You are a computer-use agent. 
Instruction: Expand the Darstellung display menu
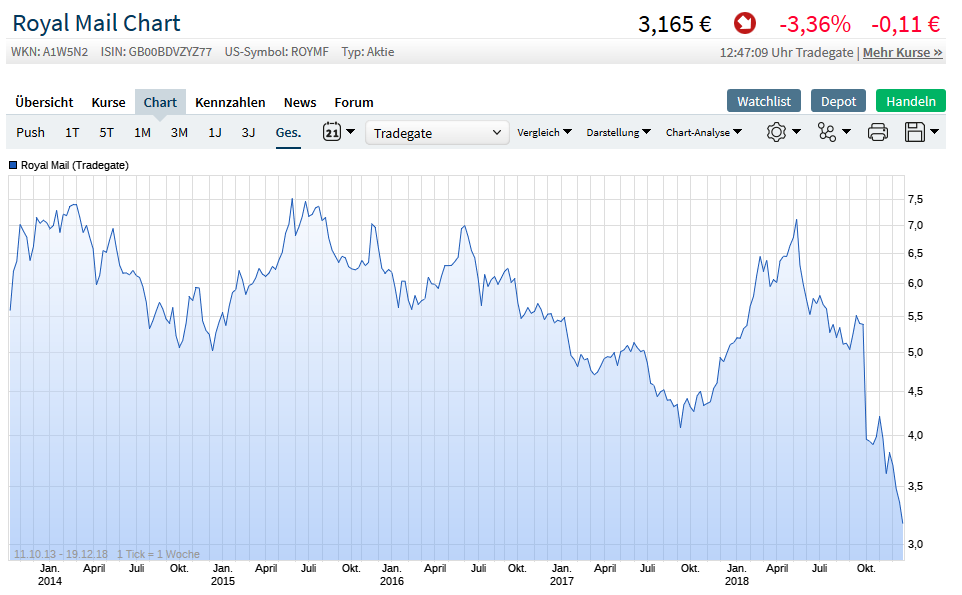click(618, 132)
